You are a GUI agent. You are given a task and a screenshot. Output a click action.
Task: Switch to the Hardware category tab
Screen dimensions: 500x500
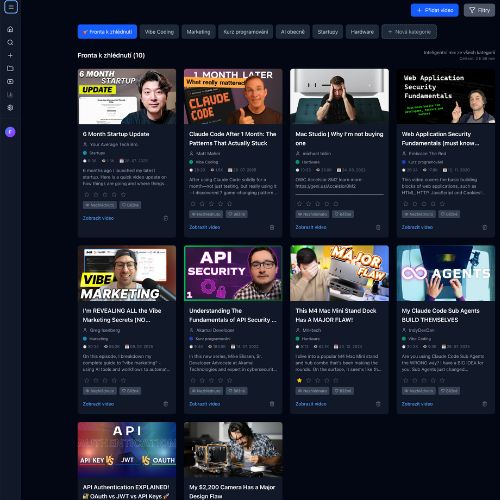coord(362,32)
